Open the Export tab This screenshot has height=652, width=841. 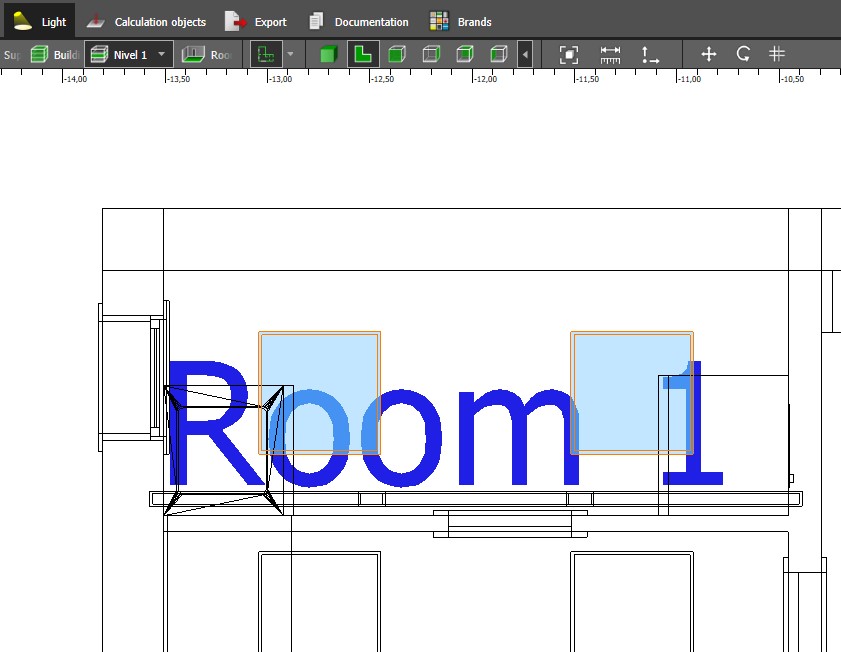tap(256, 21)
